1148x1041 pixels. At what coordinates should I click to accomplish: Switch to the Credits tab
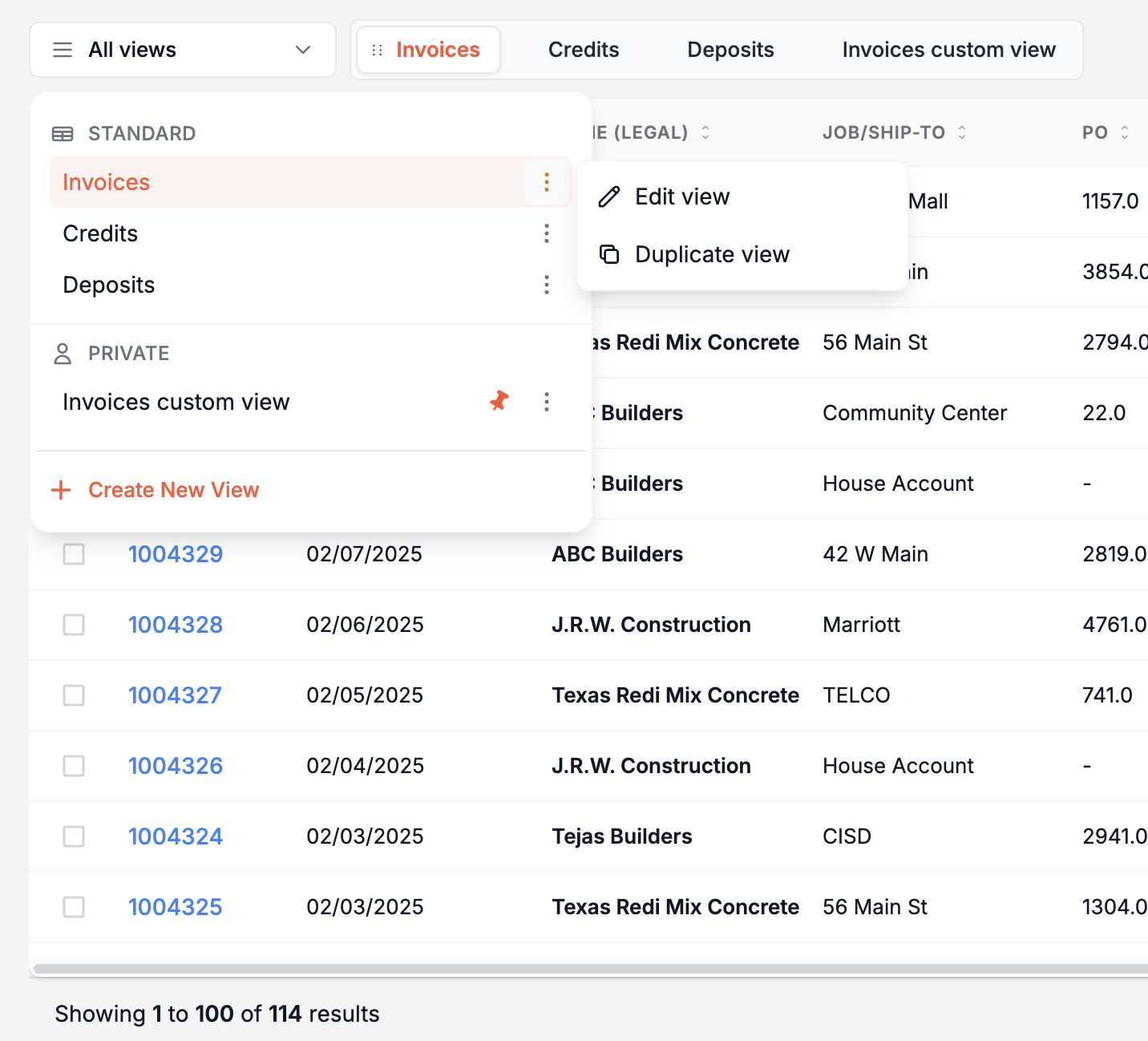pos(584,50)
